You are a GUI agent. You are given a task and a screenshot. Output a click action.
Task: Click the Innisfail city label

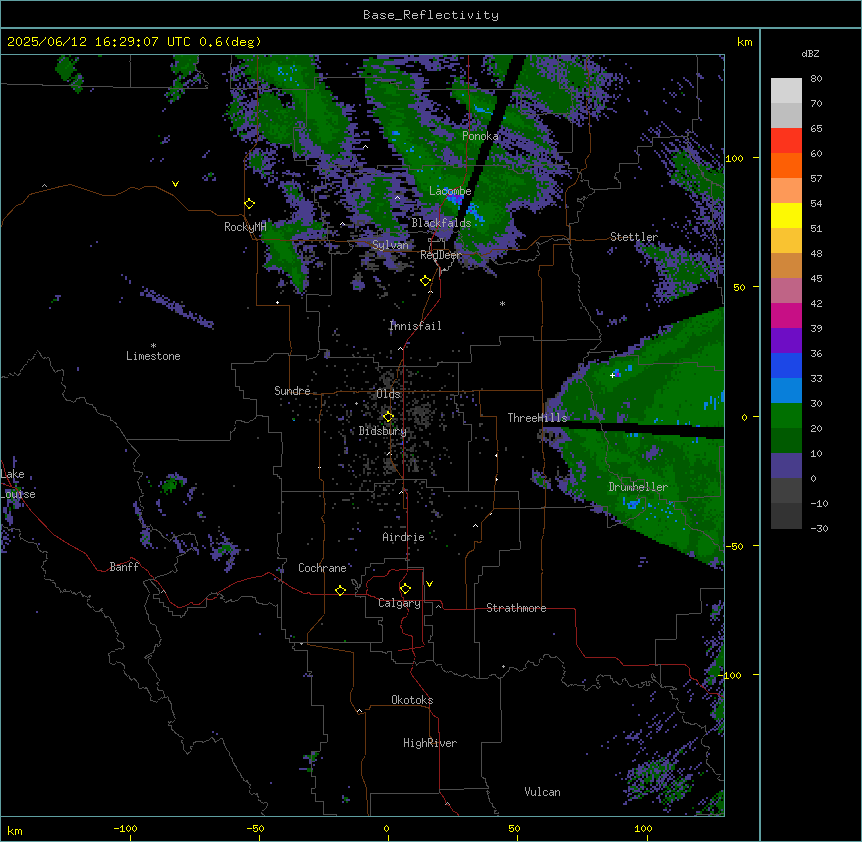[415, 326]
